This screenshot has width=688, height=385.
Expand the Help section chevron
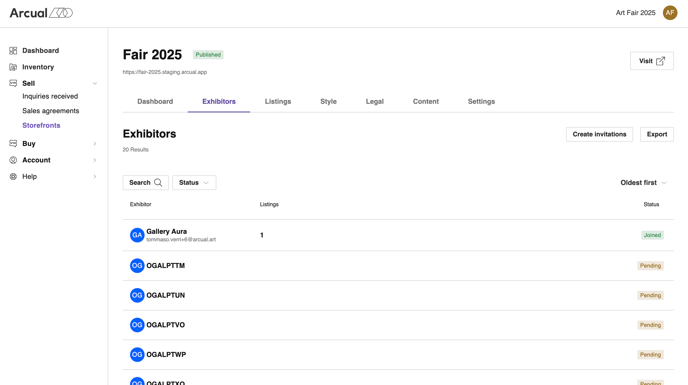pyautogui.click(x=94, y=176)
